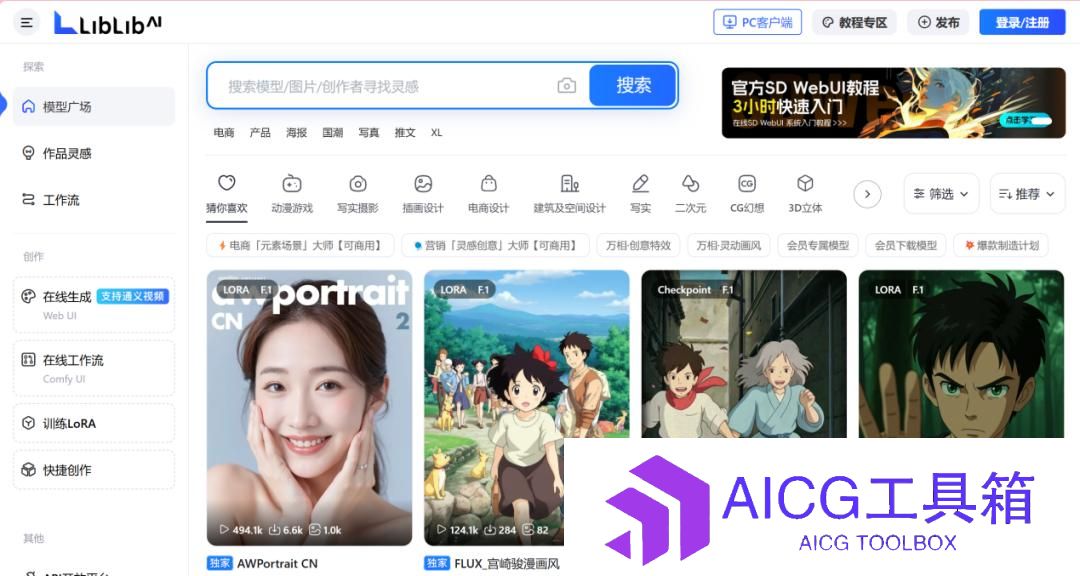Image resolution: width=1080 pixels, height=576 pixels.
Task: Select the 万相·创意特效 tag chip
Action: [x=638, y=245]
